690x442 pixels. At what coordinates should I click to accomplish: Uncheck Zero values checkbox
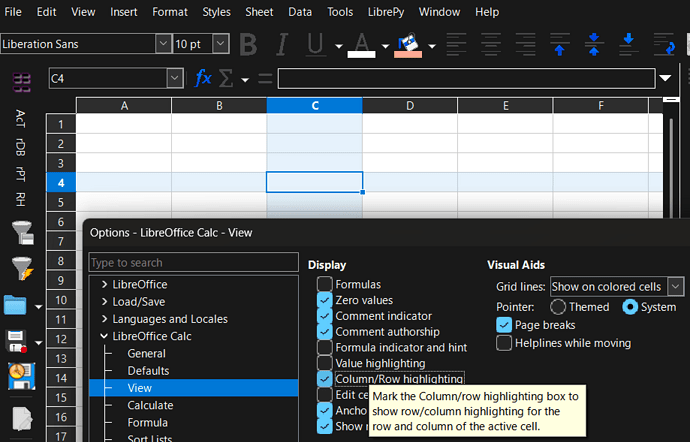pyautogui.click(x=324, y=300)
